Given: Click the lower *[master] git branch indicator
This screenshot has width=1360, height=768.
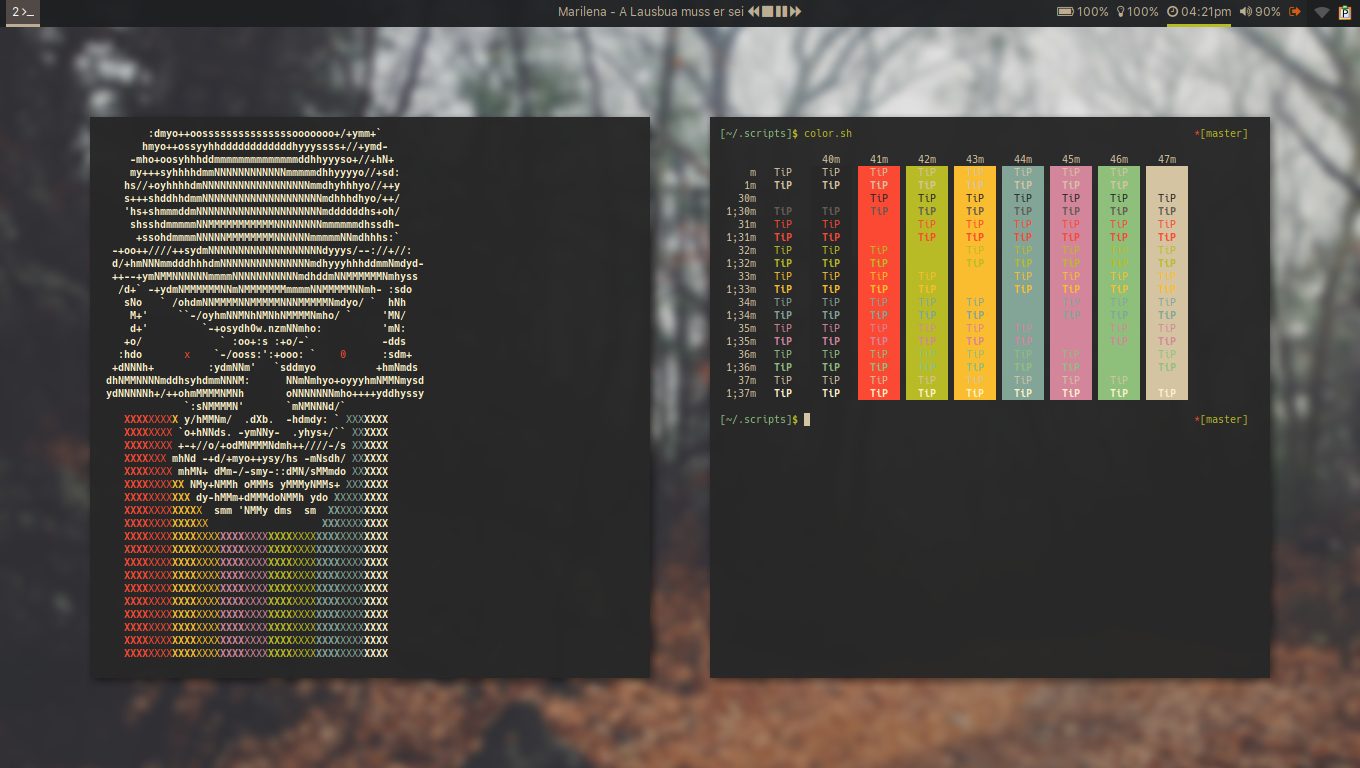Looking at the screenshot, I should (1221, 420).
